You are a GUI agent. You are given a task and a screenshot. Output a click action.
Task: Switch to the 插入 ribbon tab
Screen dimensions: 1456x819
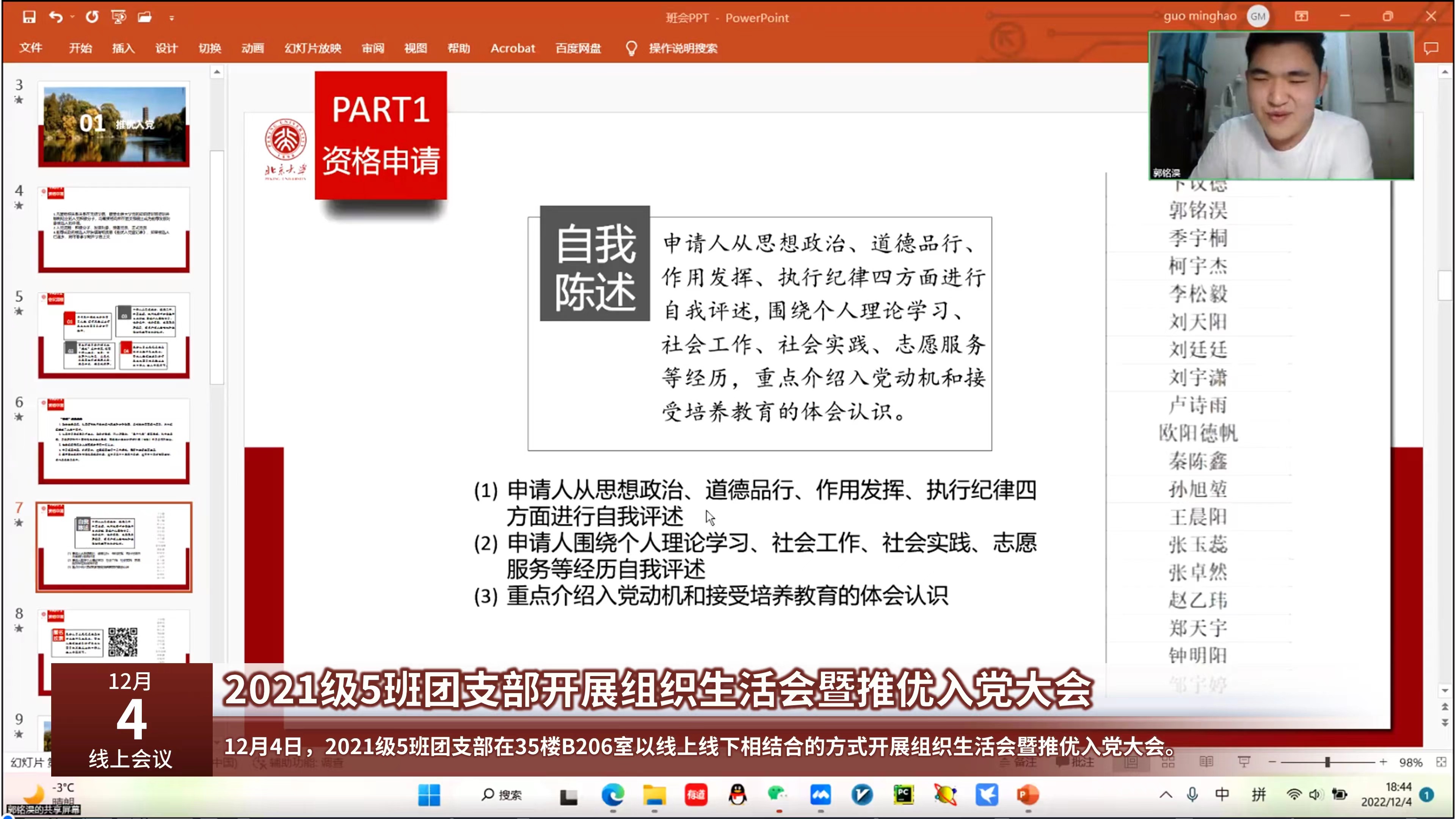pos(123,48)
